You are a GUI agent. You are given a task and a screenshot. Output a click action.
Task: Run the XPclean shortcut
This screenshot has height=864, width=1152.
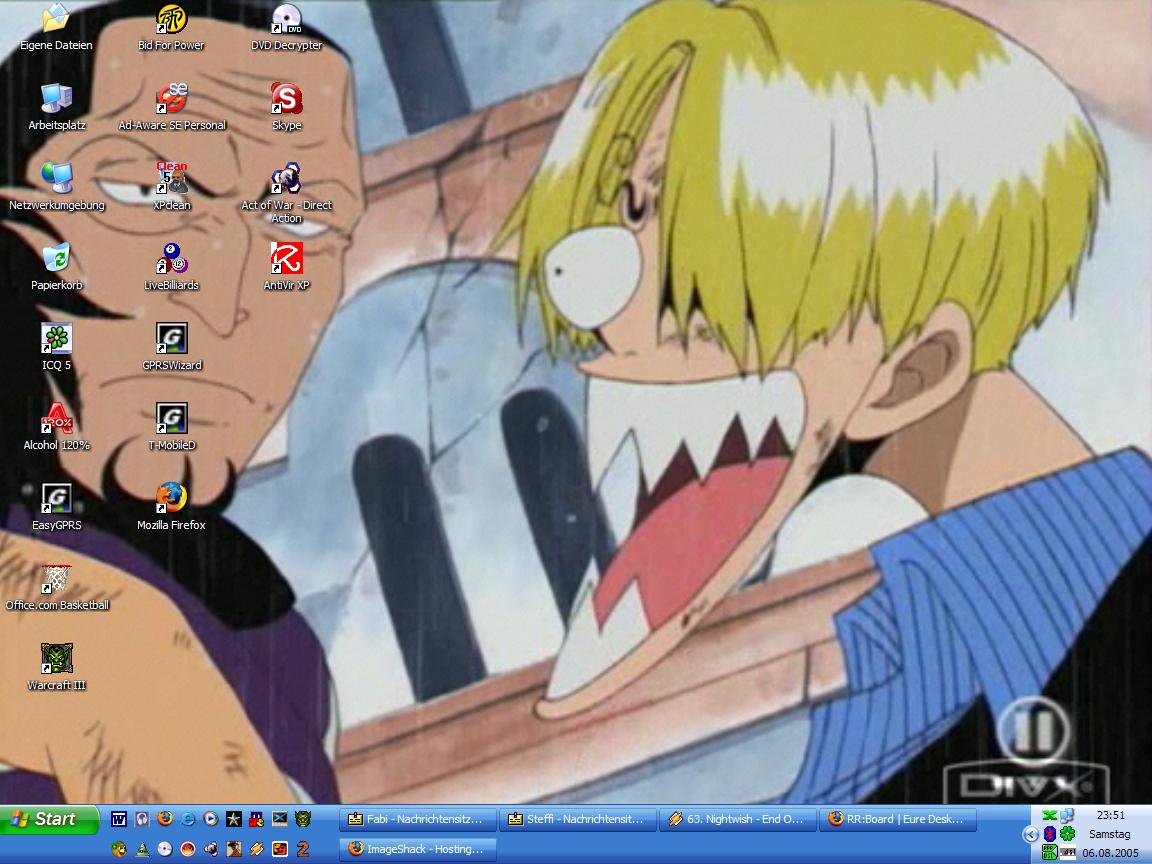coord(171,187)
